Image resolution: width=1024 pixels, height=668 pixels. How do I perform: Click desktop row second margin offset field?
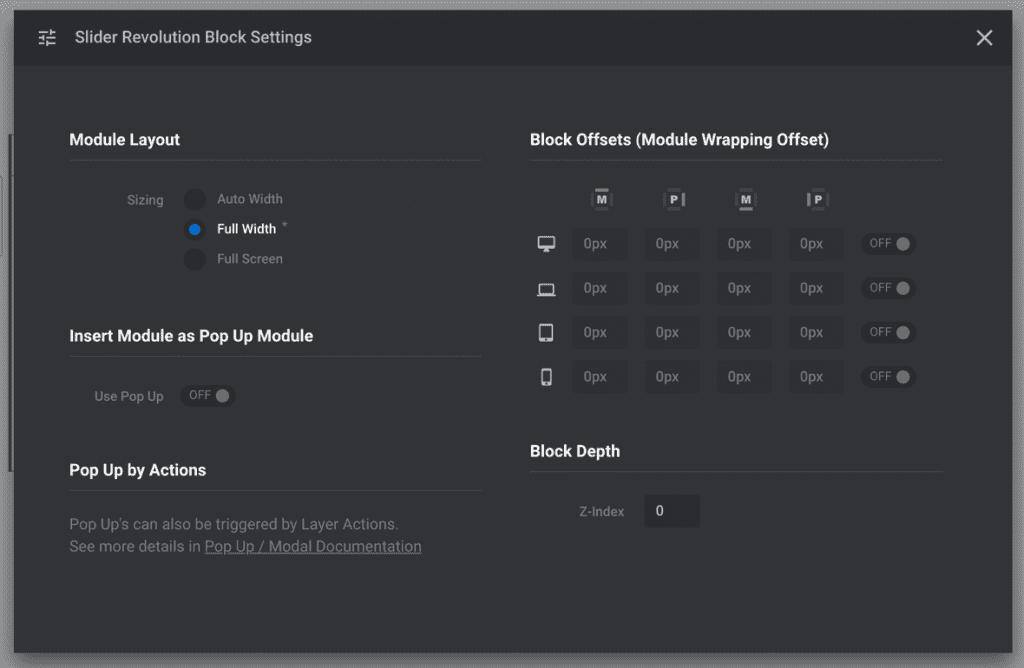(x=744, y=244)
